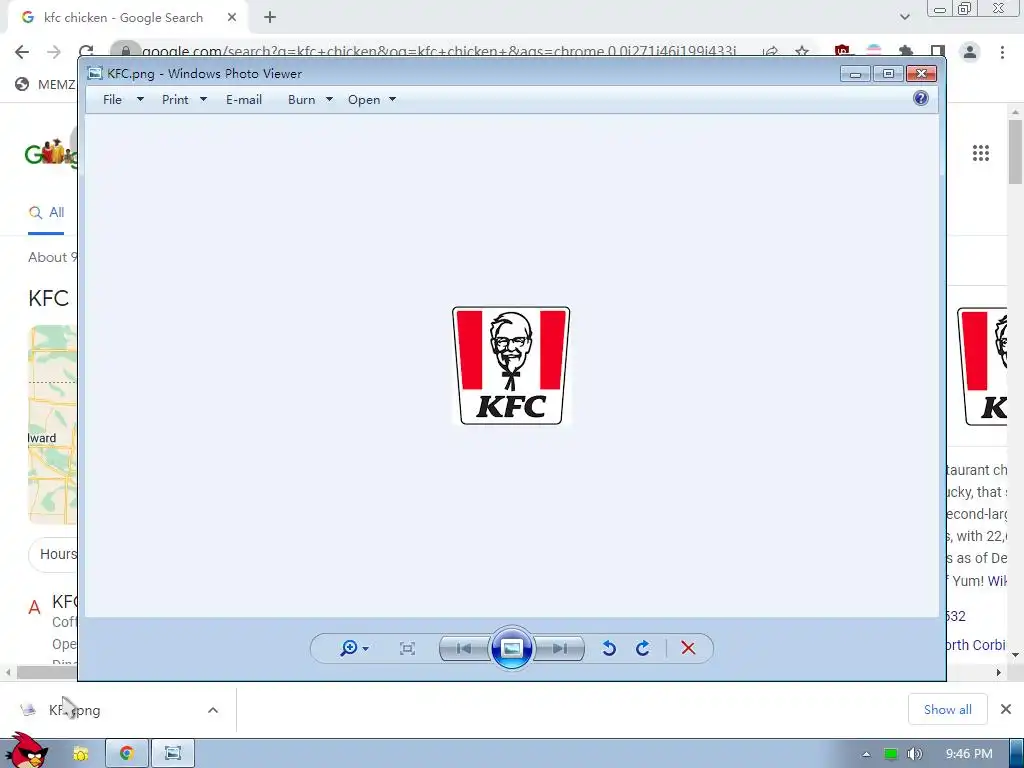Click the Hours chip in search results

pyautogui.click(x=54, y=554)
